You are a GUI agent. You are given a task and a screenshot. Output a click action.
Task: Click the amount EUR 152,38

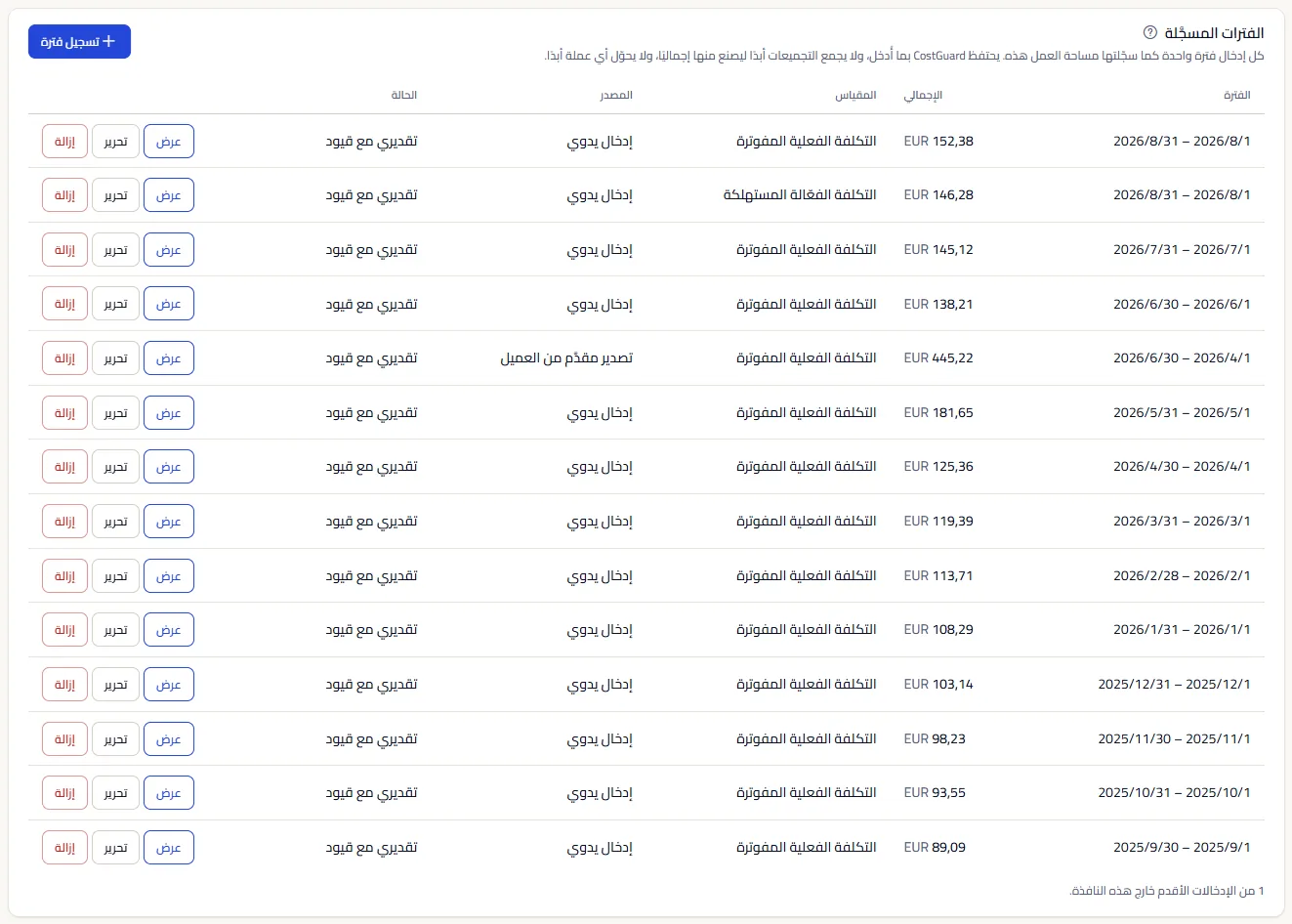938,142
